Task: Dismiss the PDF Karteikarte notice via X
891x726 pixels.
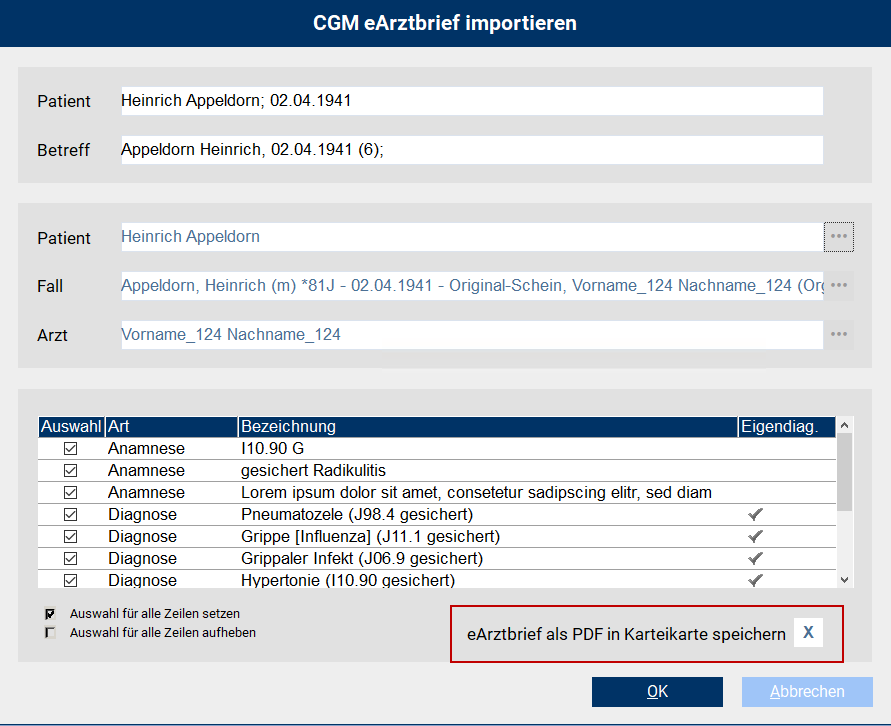Action: pos(808,632)
